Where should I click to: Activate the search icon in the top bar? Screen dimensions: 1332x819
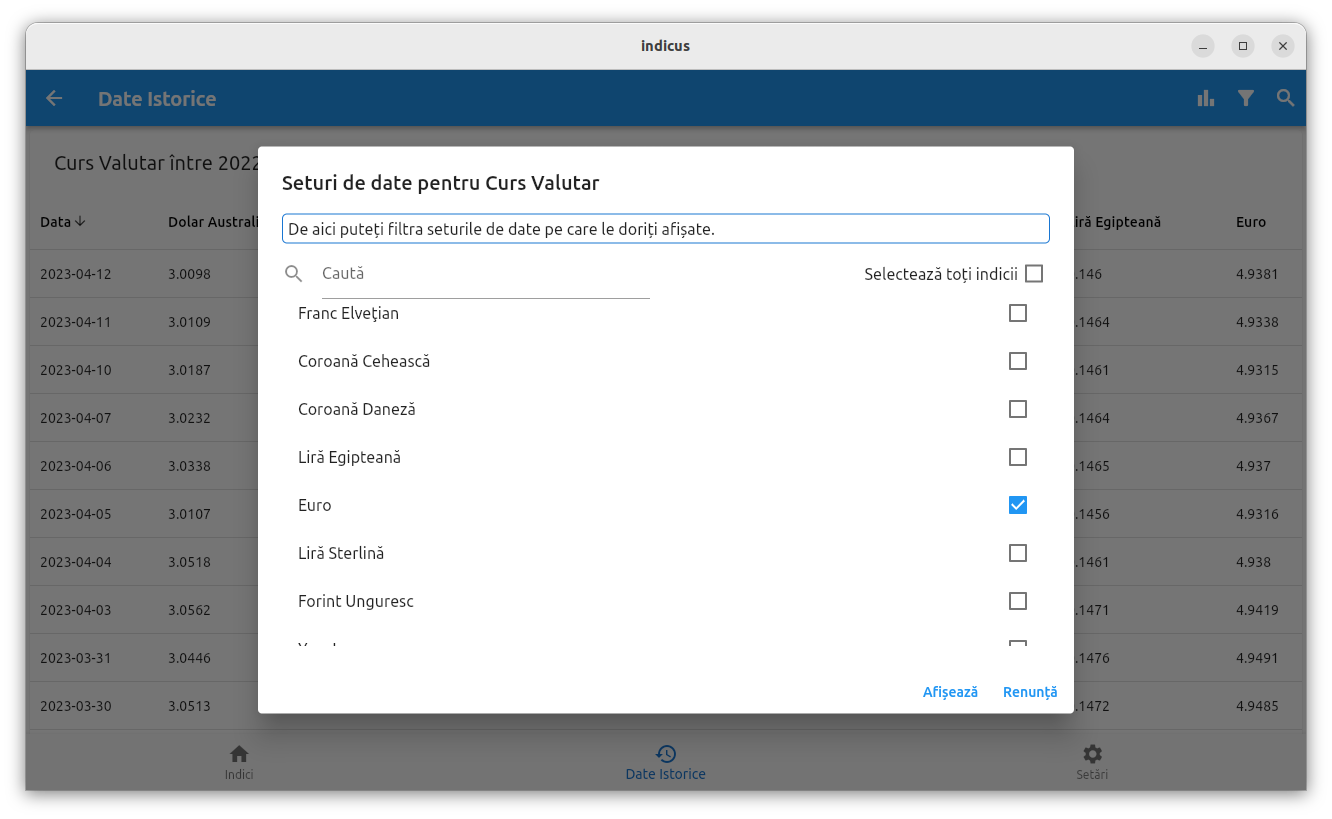1285,98
